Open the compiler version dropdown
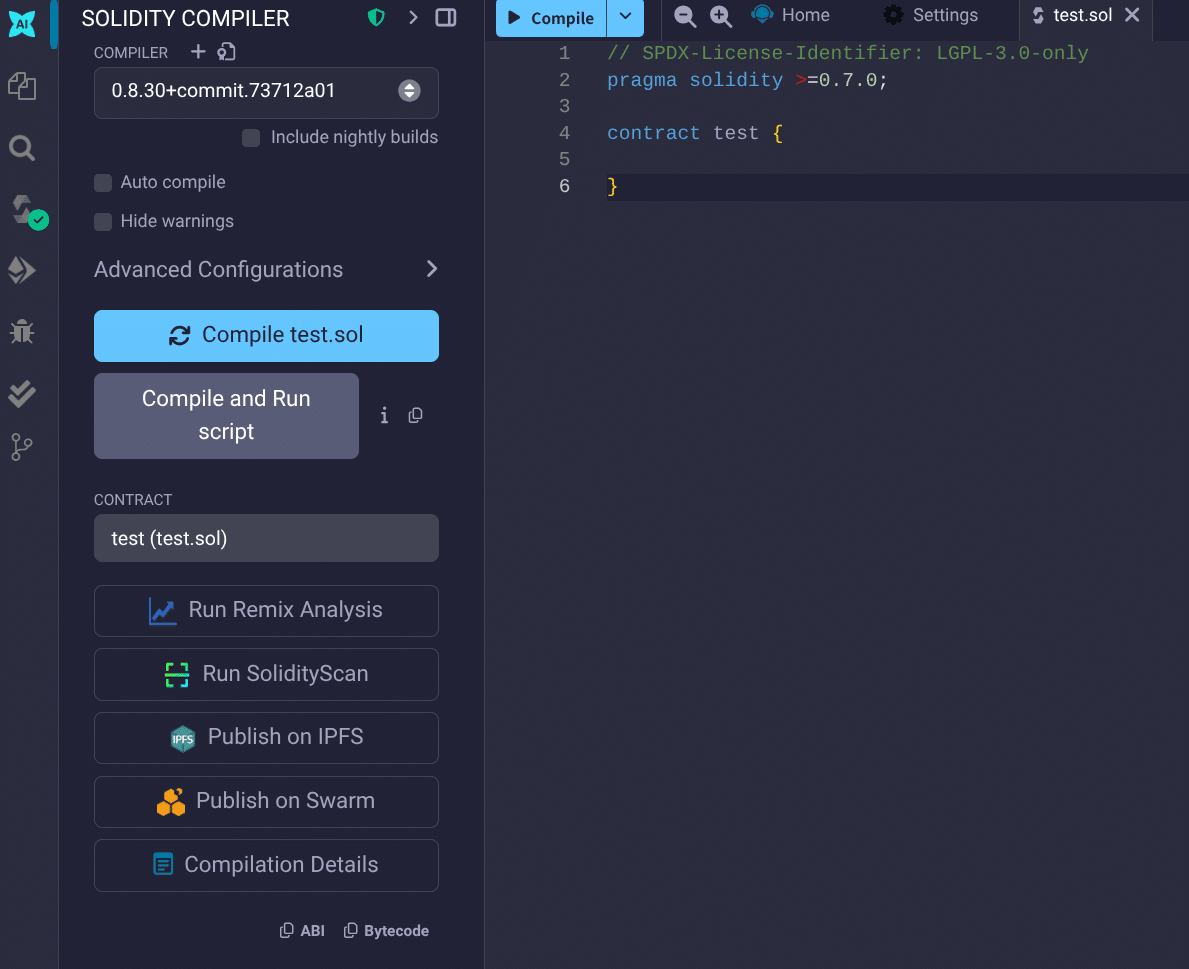The width and height of the screenshot is (1189, 969). click(x=409, y=91)
